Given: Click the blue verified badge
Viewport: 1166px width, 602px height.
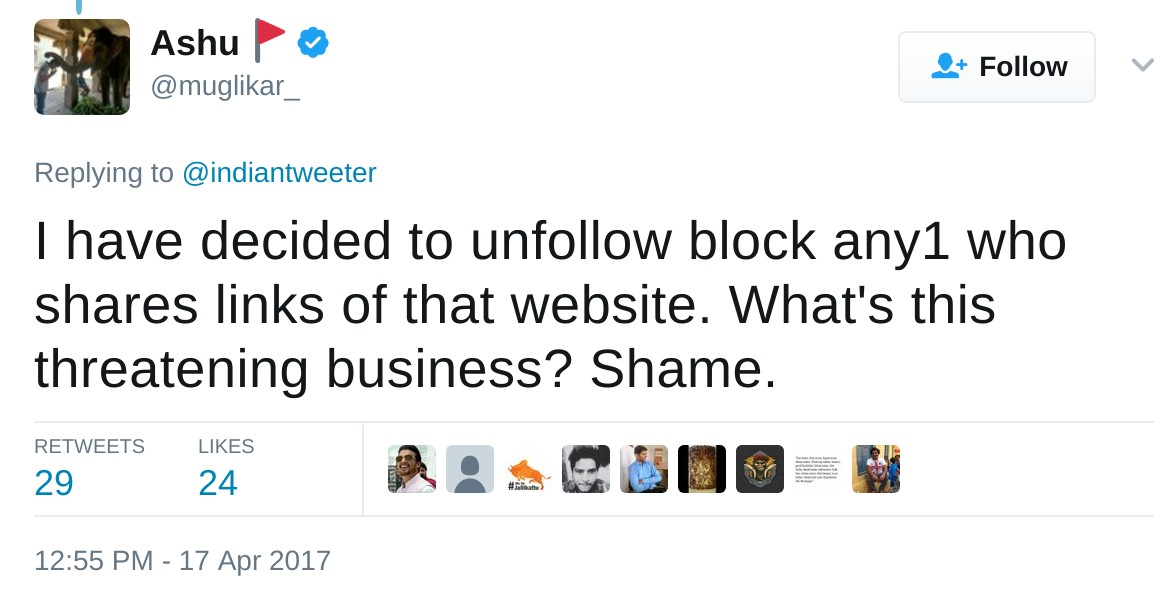Looking at the screenshot, I should coord(314,43).
